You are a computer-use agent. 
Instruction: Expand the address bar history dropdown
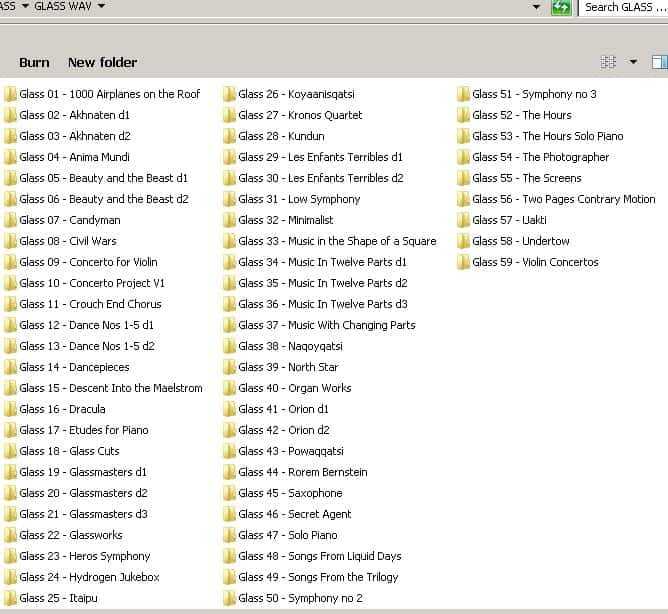pos(536,7)
